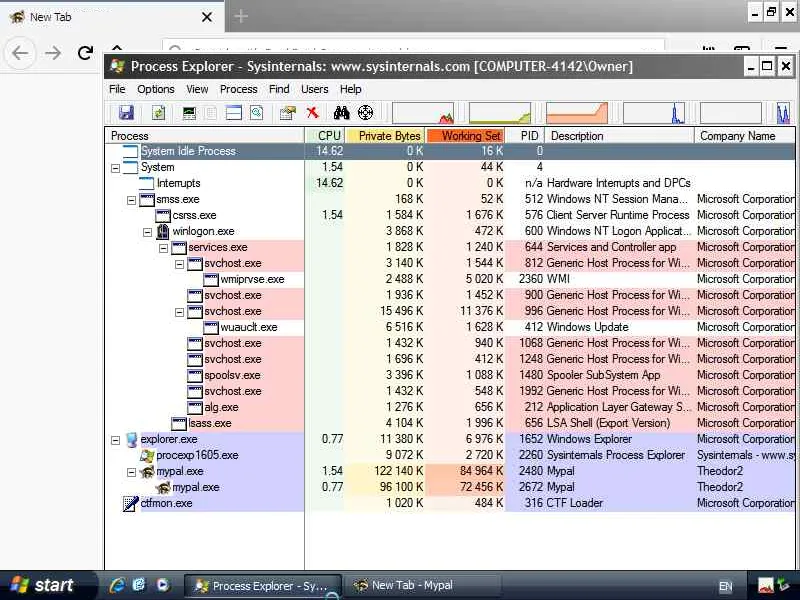Collapse the svchost.exe node above wuauclt.exe
The image size is (800, 600).
(179, 312)
